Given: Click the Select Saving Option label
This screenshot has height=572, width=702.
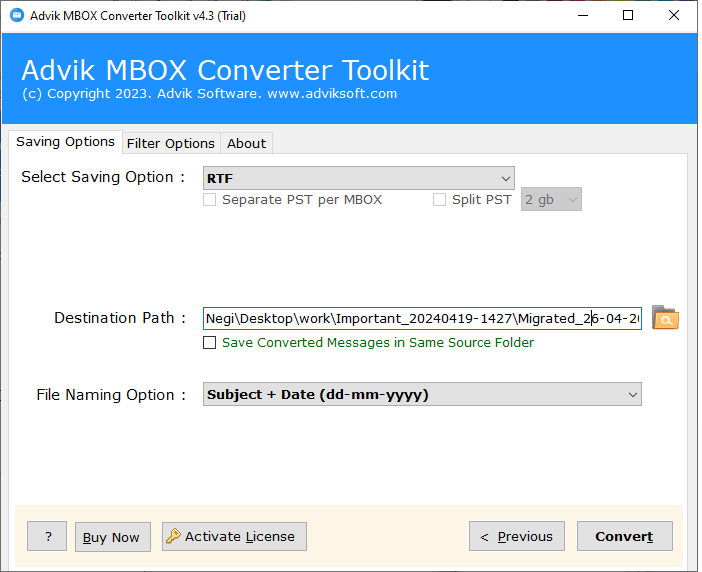Looking at the screenshot, I should tap(103, 177).
